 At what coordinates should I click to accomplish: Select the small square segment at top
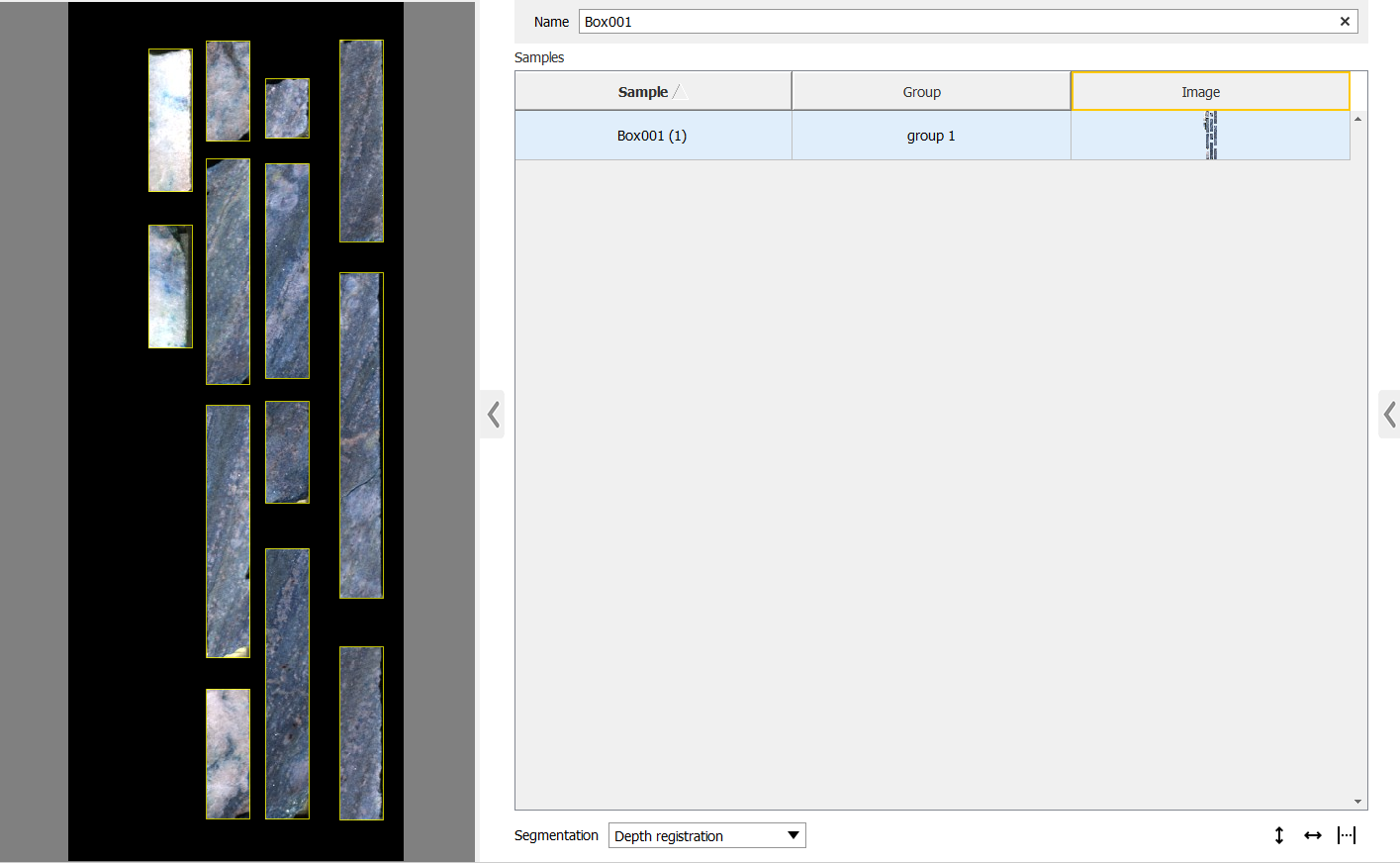coord(287,108)
